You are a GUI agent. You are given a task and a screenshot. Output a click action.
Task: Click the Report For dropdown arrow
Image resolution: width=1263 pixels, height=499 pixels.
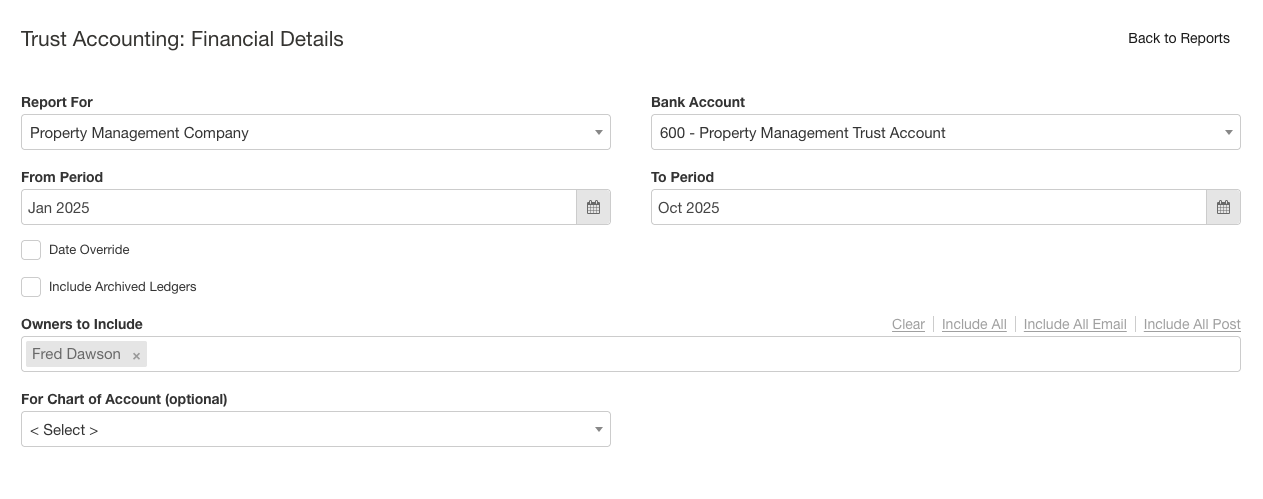(x=598, y=132)
